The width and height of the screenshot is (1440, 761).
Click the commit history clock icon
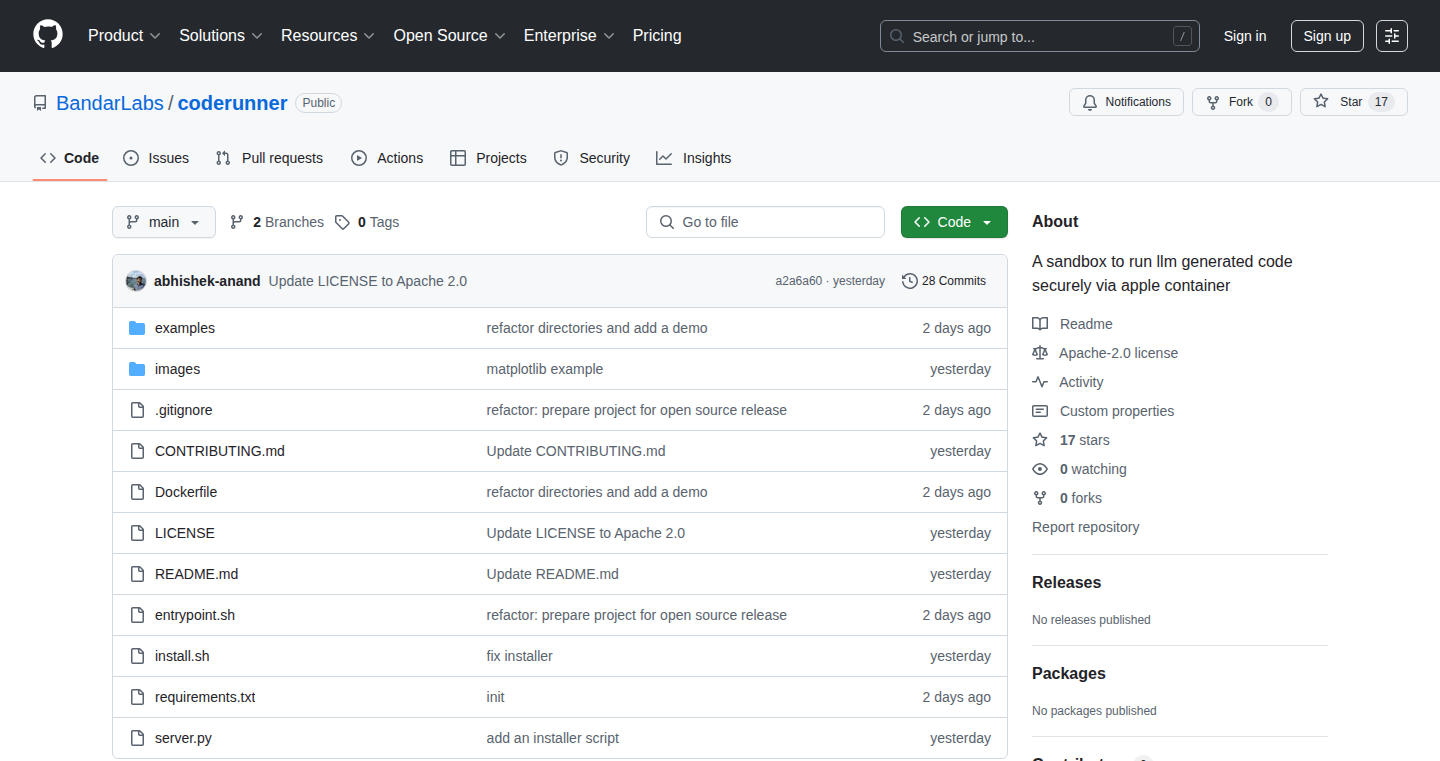[910, 281]
